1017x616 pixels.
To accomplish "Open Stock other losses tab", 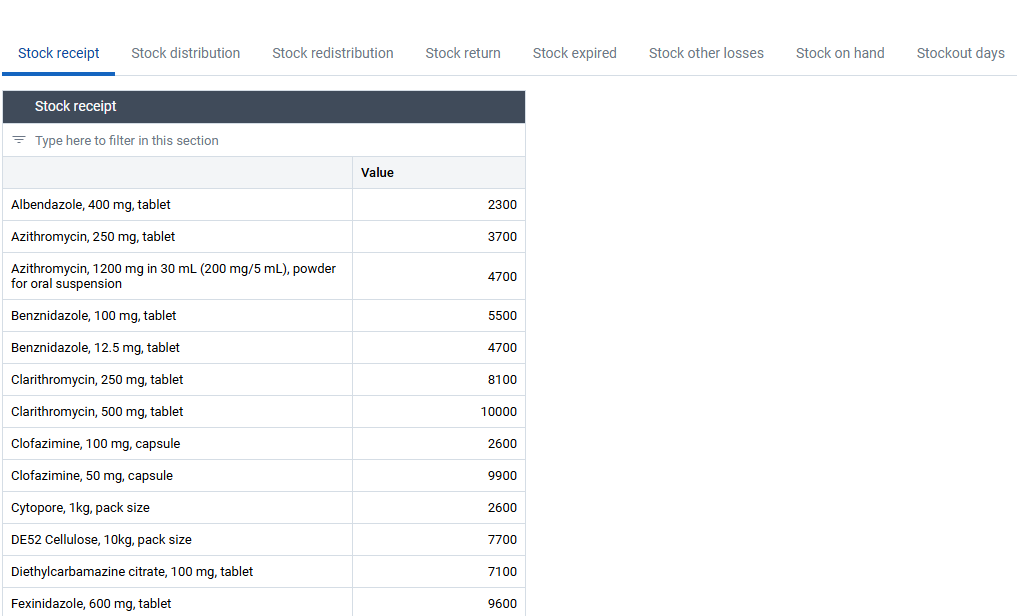I will coord(706,53).
